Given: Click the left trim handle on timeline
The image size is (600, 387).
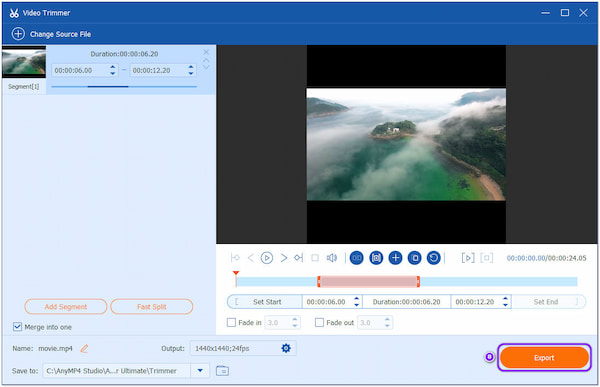Looking at the screenshot, I should click(x=319, y=282).
